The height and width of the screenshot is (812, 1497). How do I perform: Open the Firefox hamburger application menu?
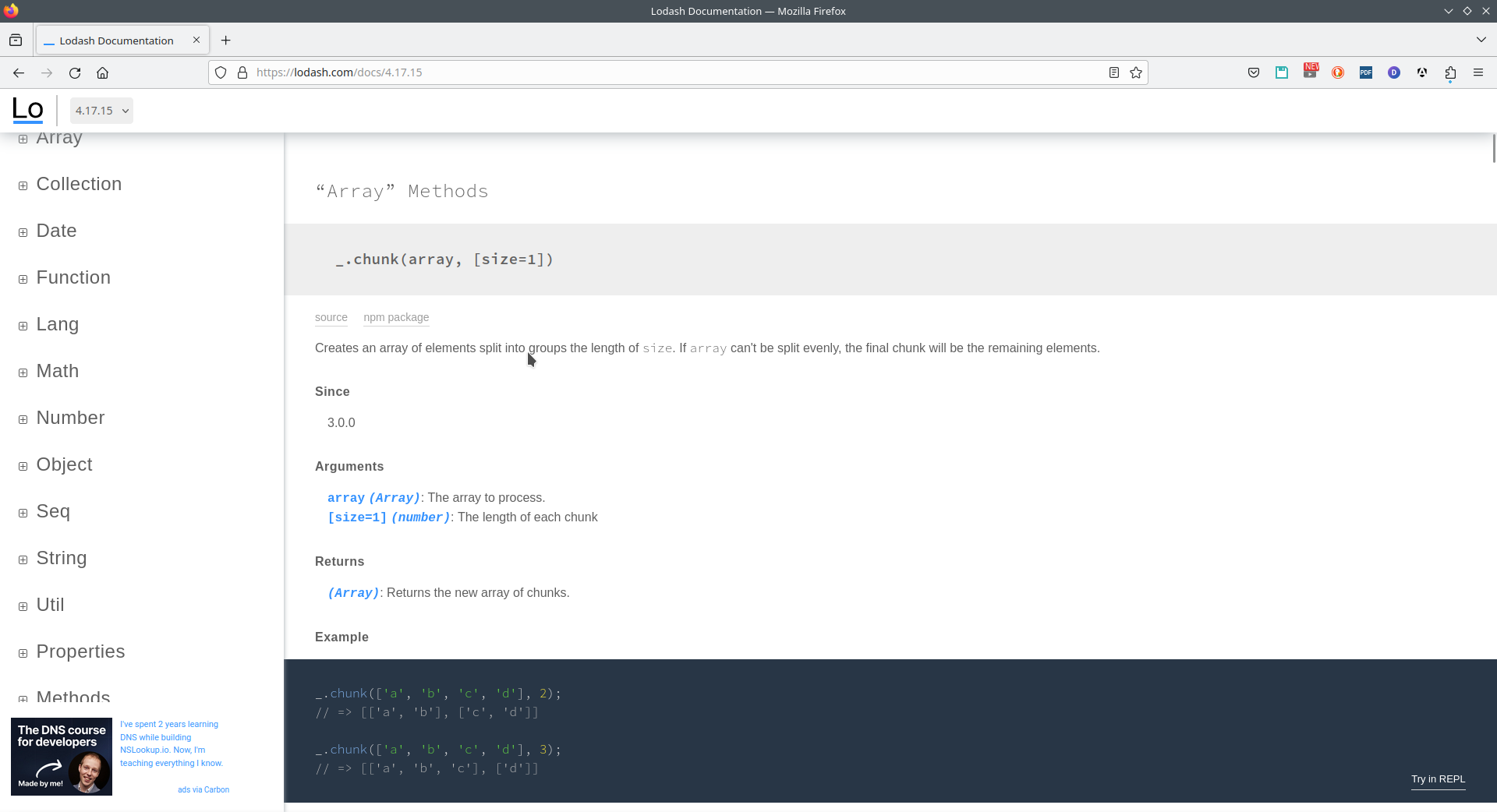pyautogui.click(x=1478, y=72)
